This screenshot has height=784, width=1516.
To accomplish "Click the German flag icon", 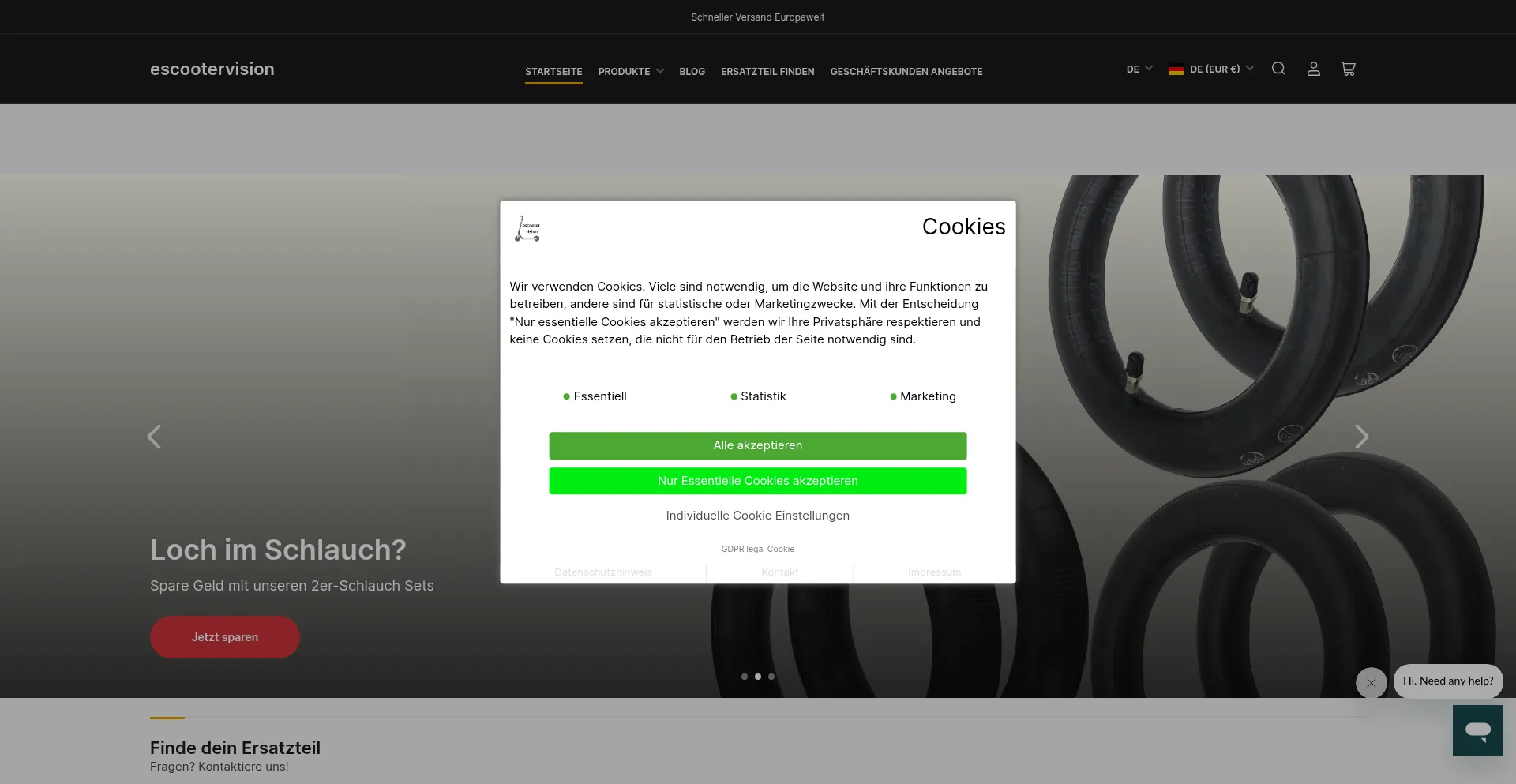I will coord(1176,69).
